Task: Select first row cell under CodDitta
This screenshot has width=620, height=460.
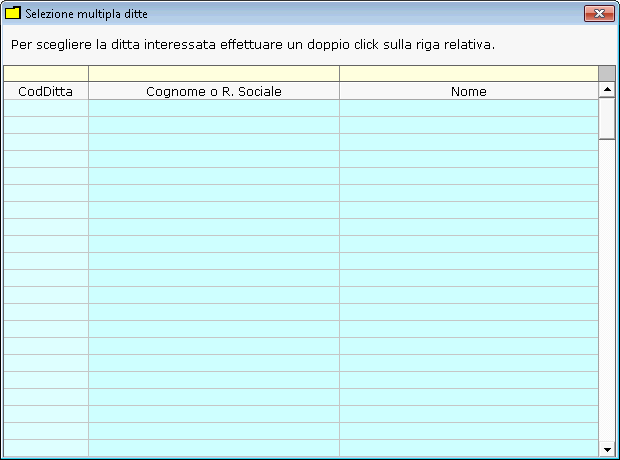Action: tap(46, 108)
